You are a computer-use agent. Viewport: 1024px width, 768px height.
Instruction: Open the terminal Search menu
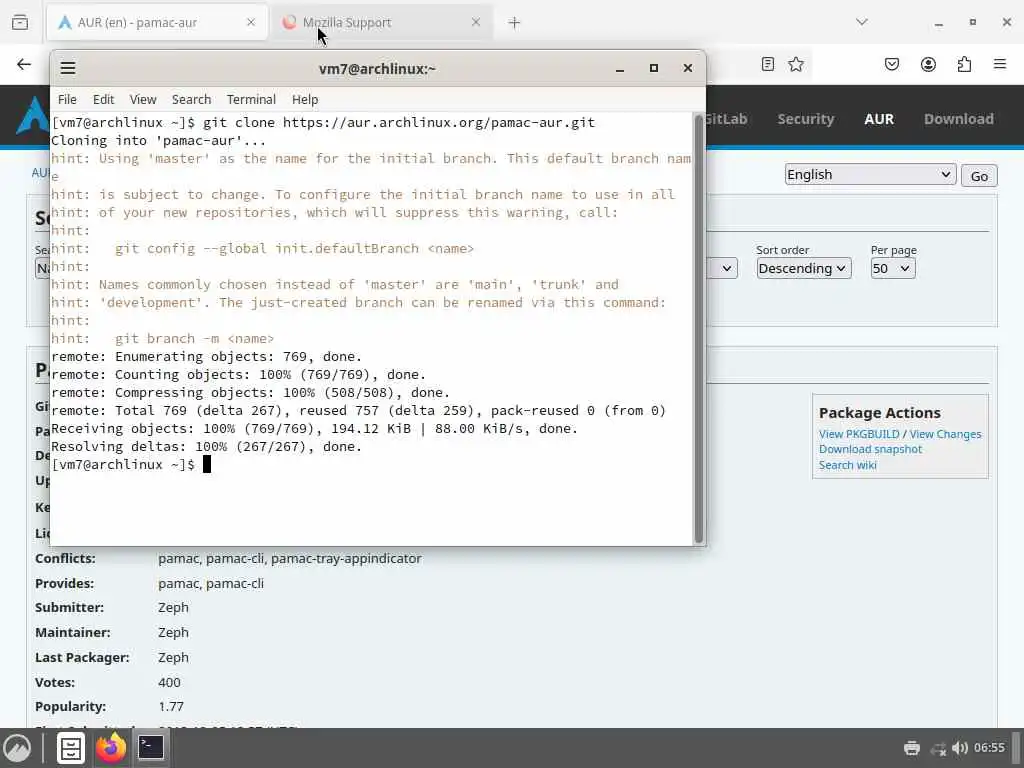coord(191,99)
